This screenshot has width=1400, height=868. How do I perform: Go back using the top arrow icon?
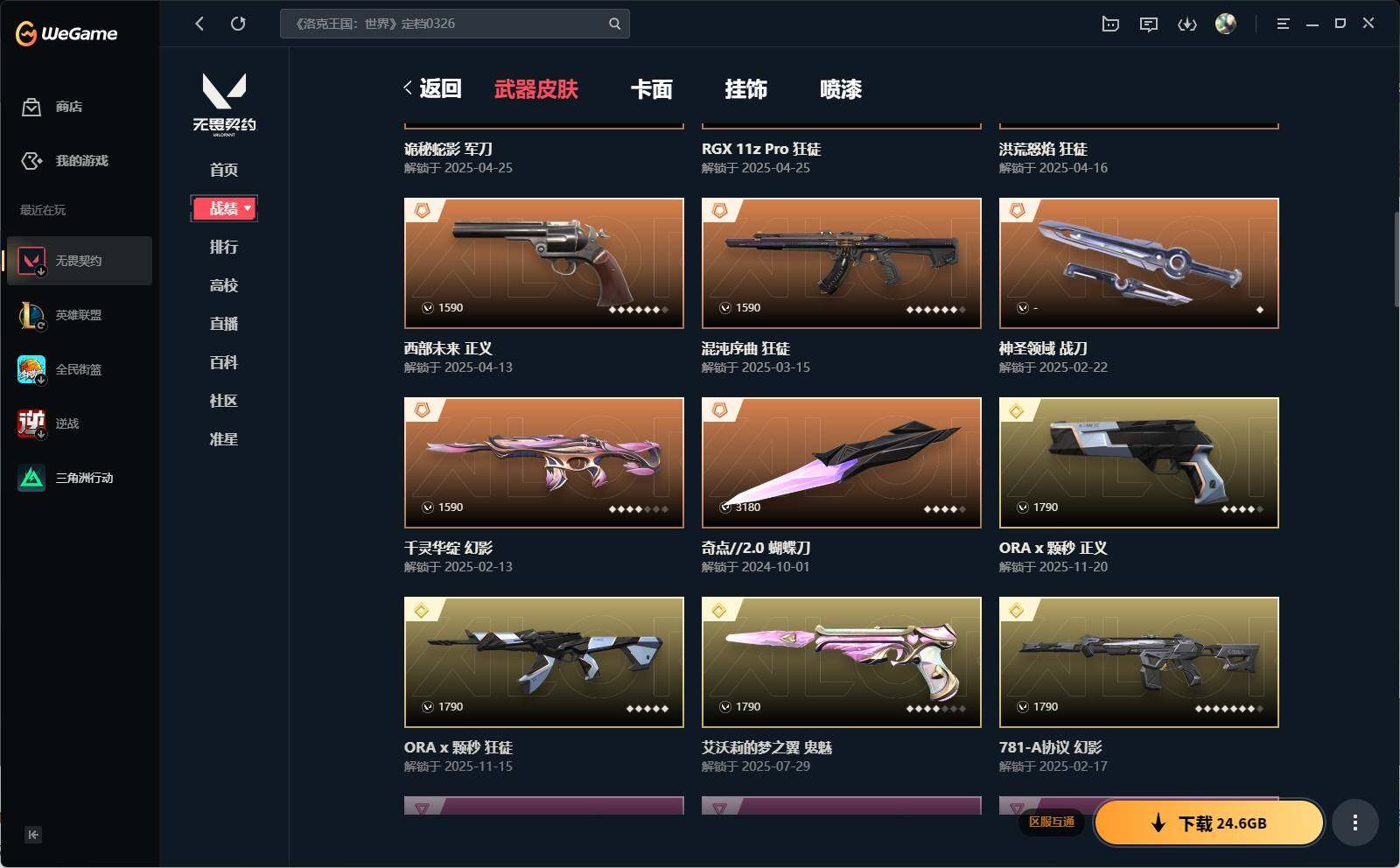pyautogui.click(x=199, y=24)
